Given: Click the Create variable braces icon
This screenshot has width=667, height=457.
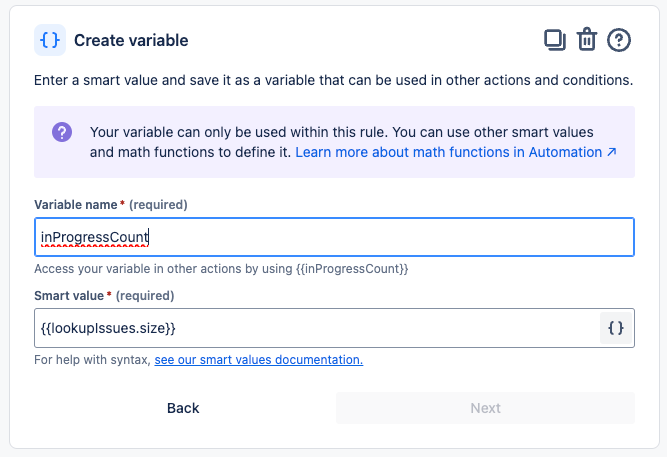Looking at the screenshot, I should [50, 40].
